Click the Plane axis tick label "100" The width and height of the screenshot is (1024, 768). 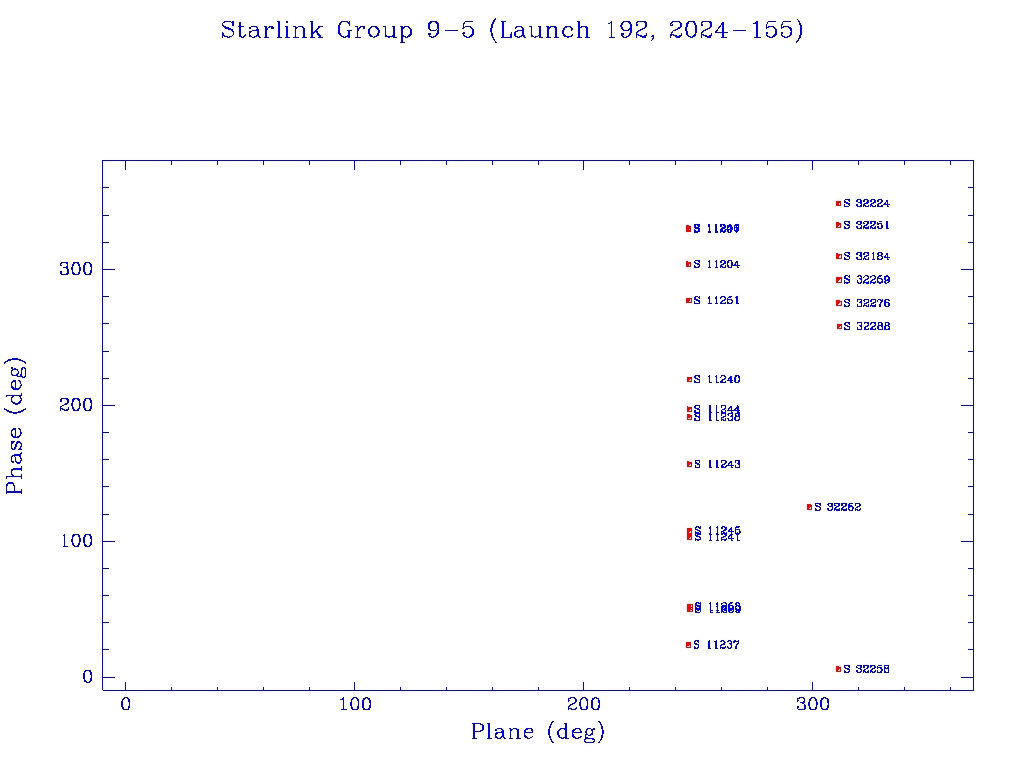355,705
